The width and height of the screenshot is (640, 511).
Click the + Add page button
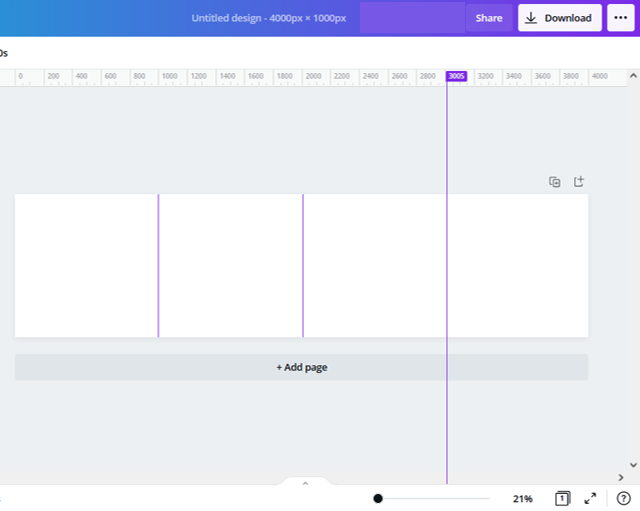point(302,367)
